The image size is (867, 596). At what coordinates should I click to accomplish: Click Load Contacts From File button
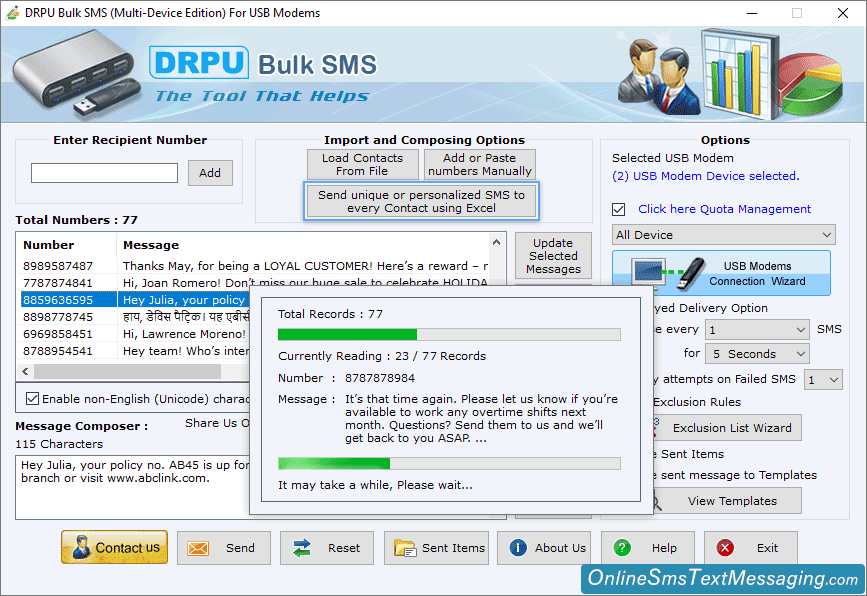(x=363, y=164)
